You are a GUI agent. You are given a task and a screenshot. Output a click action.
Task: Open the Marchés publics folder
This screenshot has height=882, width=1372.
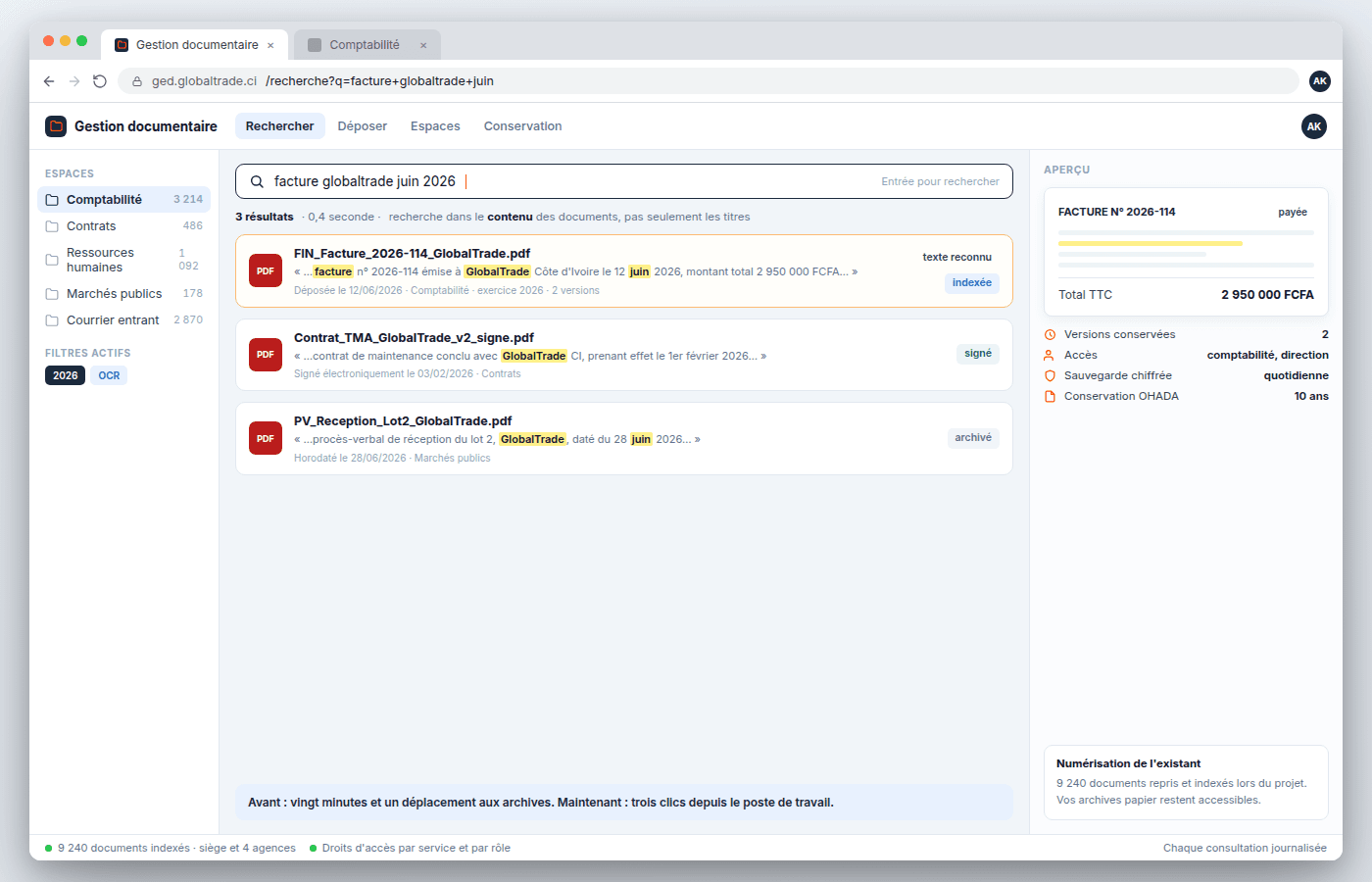123,294
